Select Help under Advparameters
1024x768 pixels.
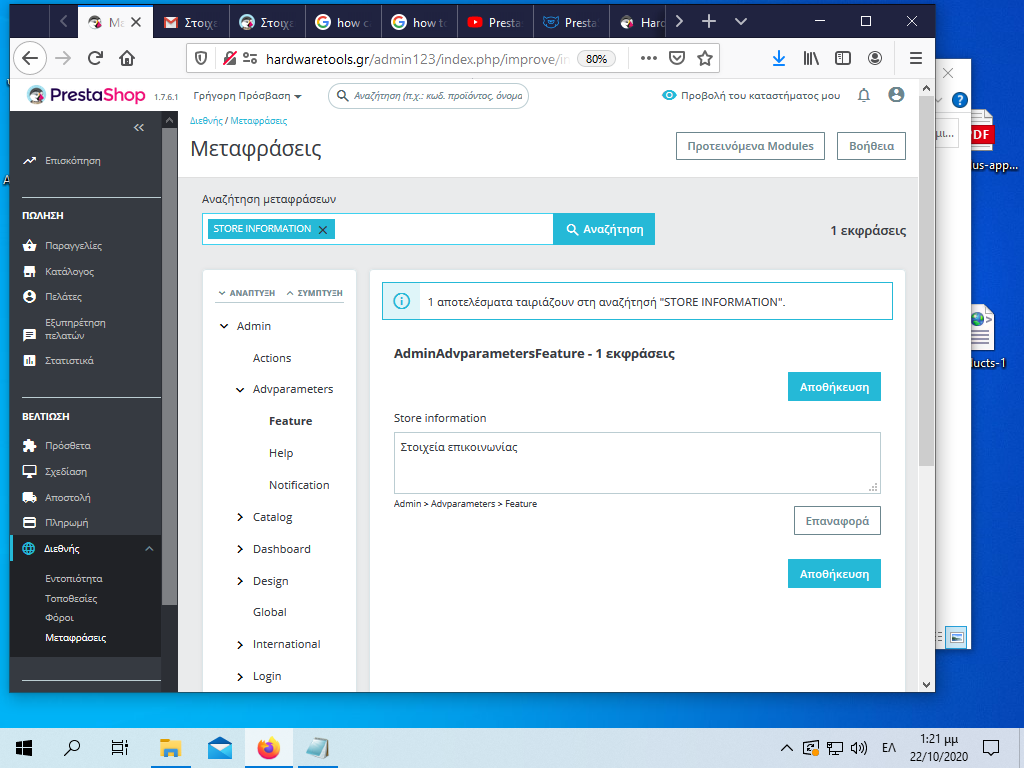(x=281, y=453)
